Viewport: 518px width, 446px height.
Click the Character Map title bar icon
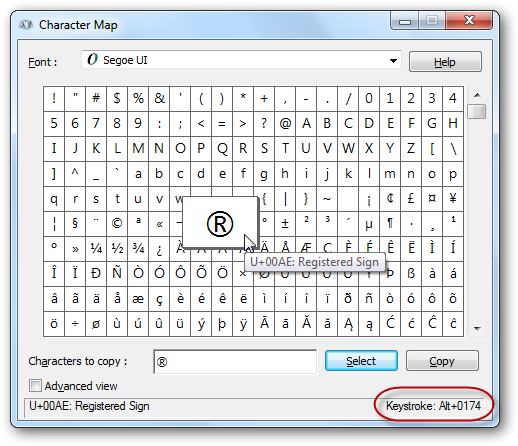click(26, 25)
